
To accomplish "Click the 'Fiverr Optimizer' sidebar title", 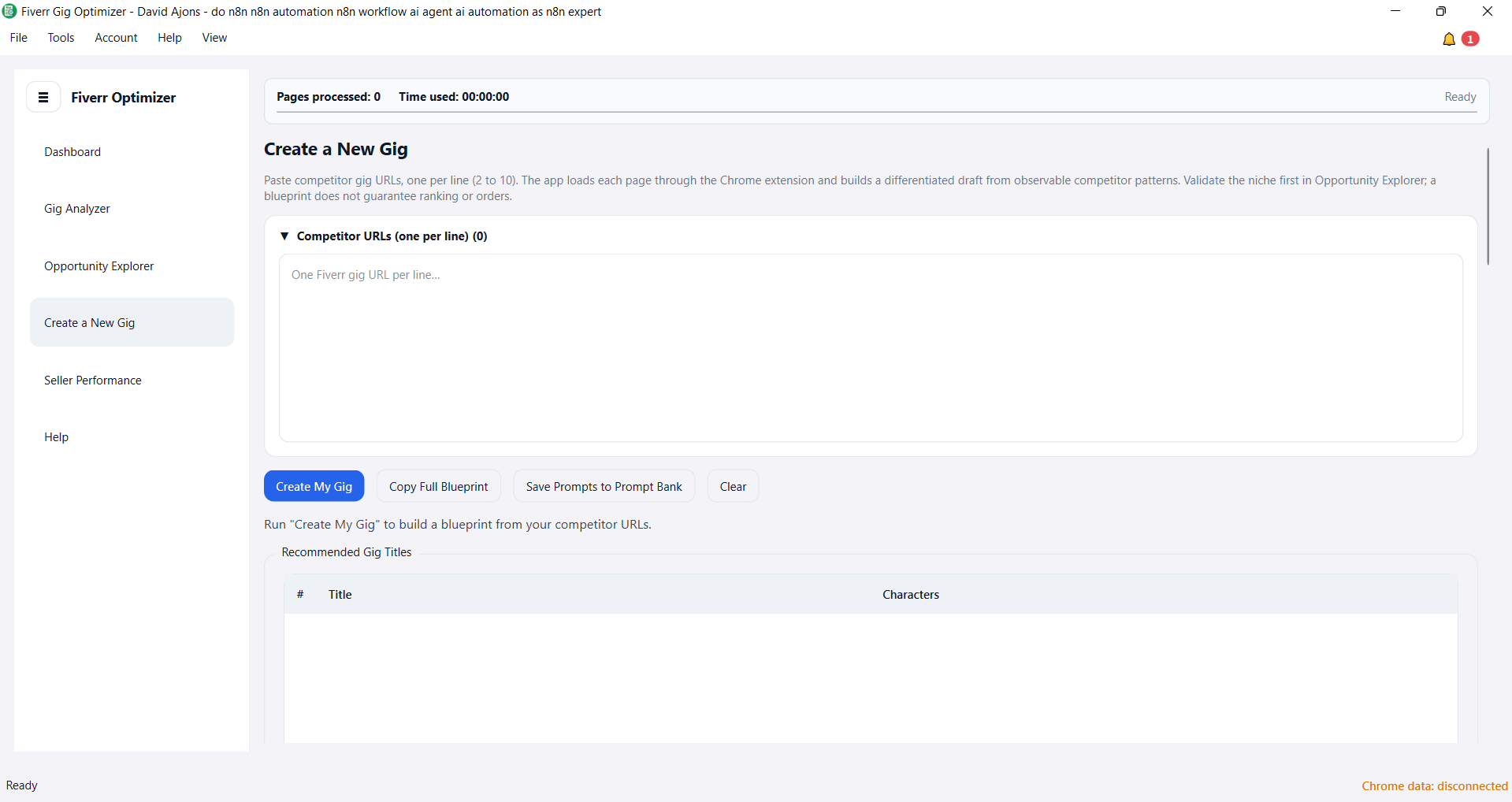I will click(124, 98).
